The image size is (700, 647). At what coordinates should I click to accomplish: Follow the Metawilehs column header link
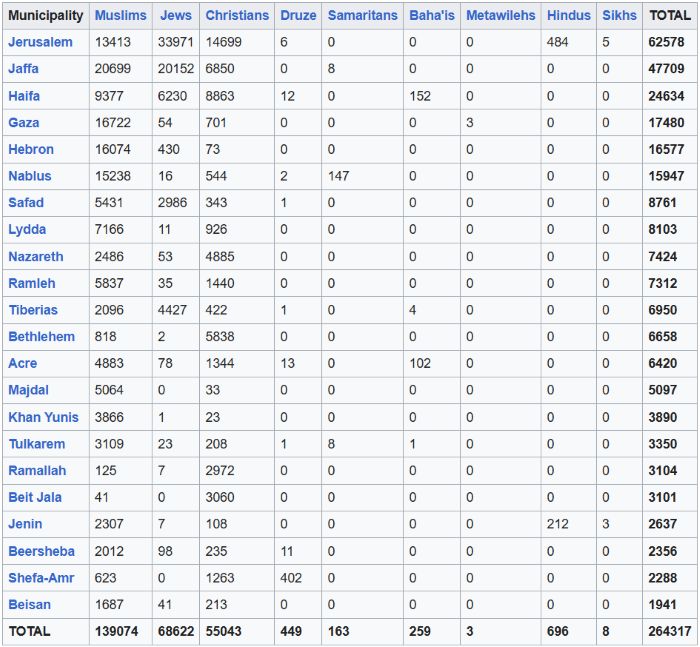501,15
